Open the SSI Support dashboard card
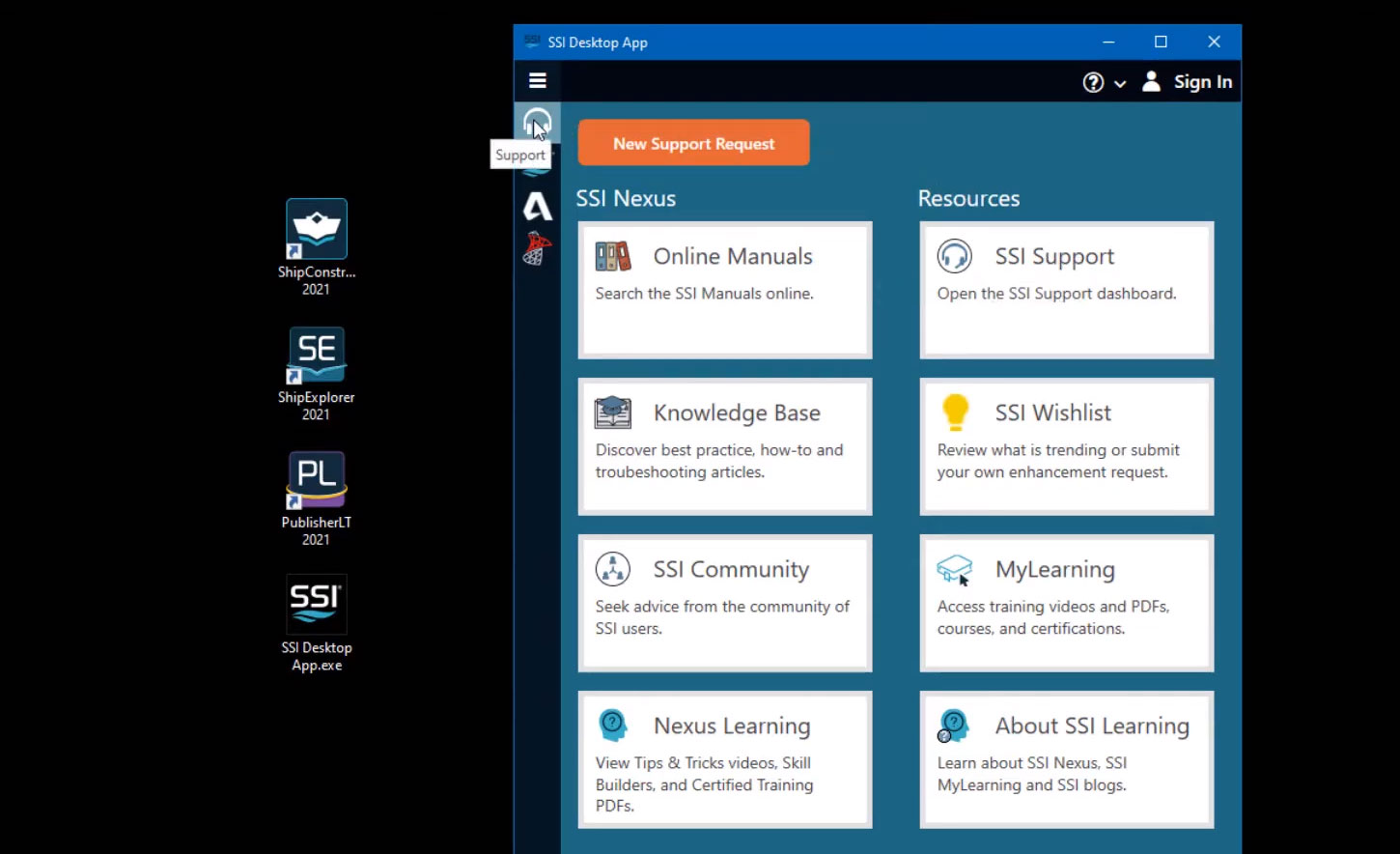The width and height of the screenshot is (1400, 854). (1066, 290)
